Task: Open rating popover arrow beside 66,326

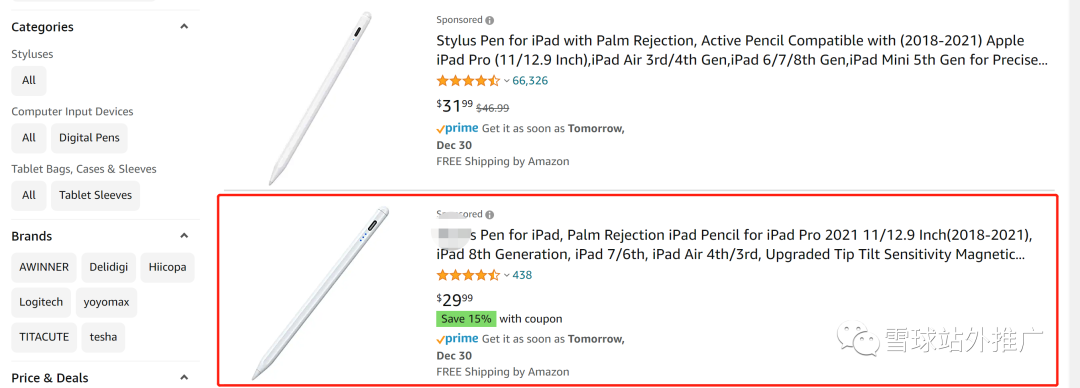Action: tap(507, 81)
